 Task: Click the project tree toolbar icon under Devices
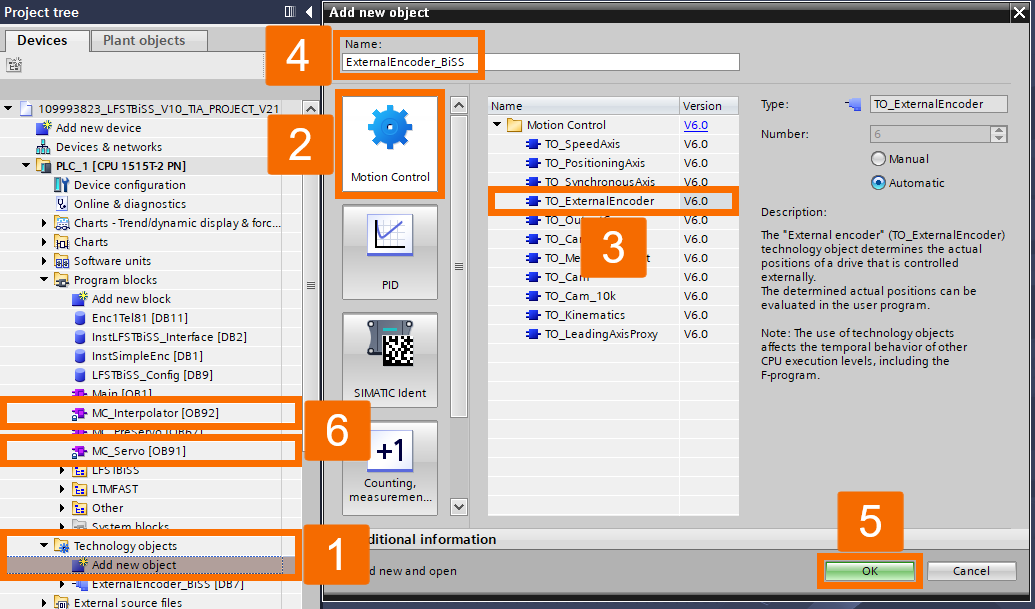click(x=14, y=64)
